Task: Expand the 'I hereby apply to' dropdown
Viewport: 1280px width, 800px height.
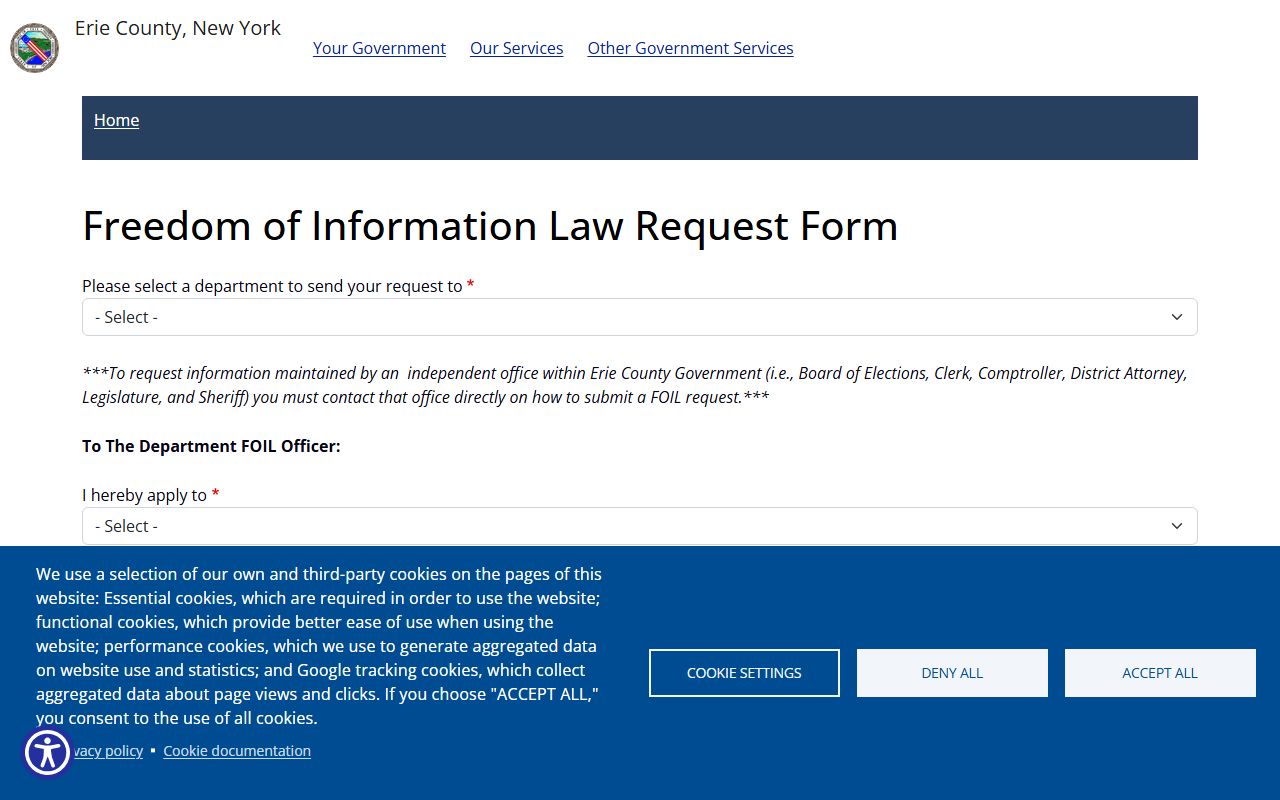Action: point(640,526)
